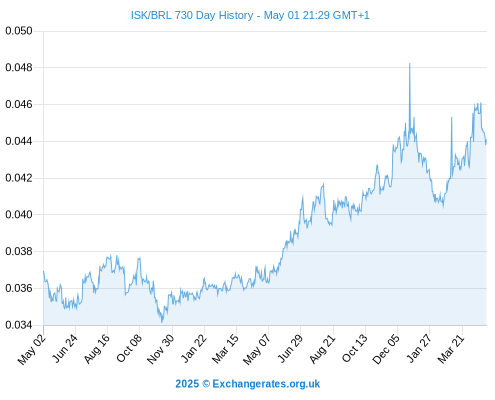Select the Jan 27 date label

click(x=419, y=348)
